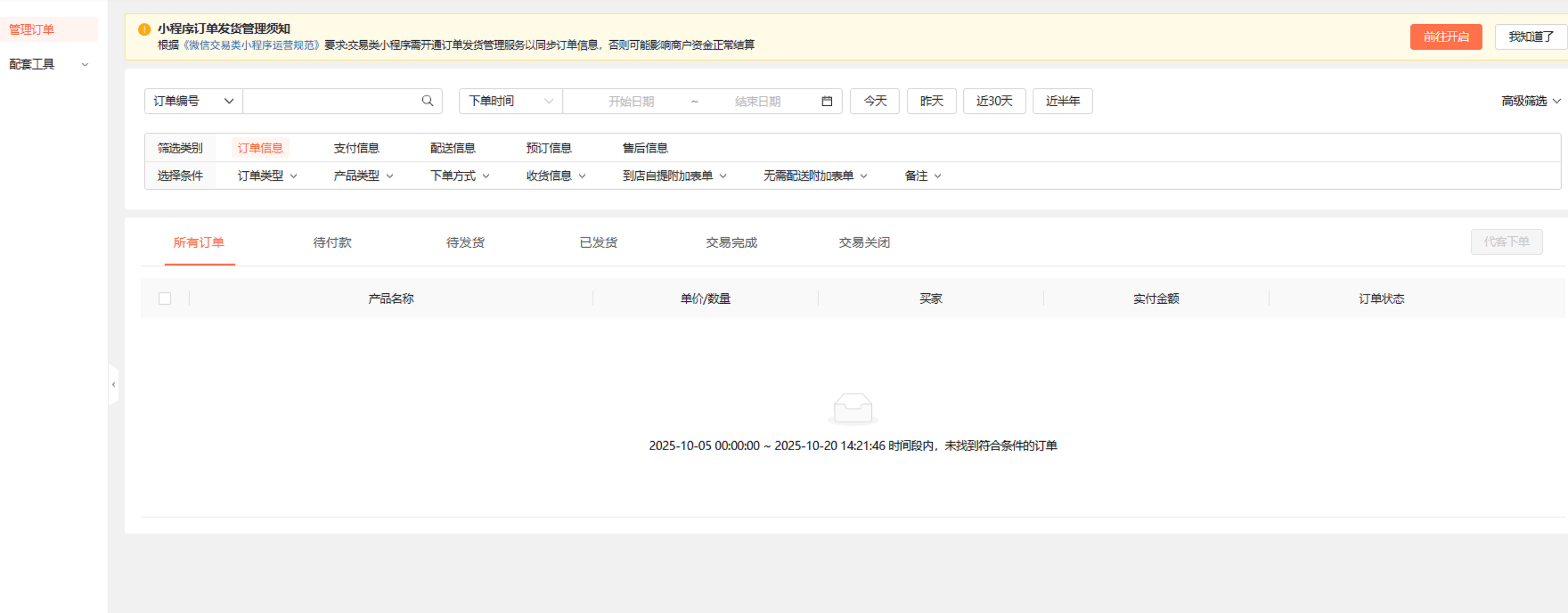Tick the select-all orders checkbox

point(164,298)
